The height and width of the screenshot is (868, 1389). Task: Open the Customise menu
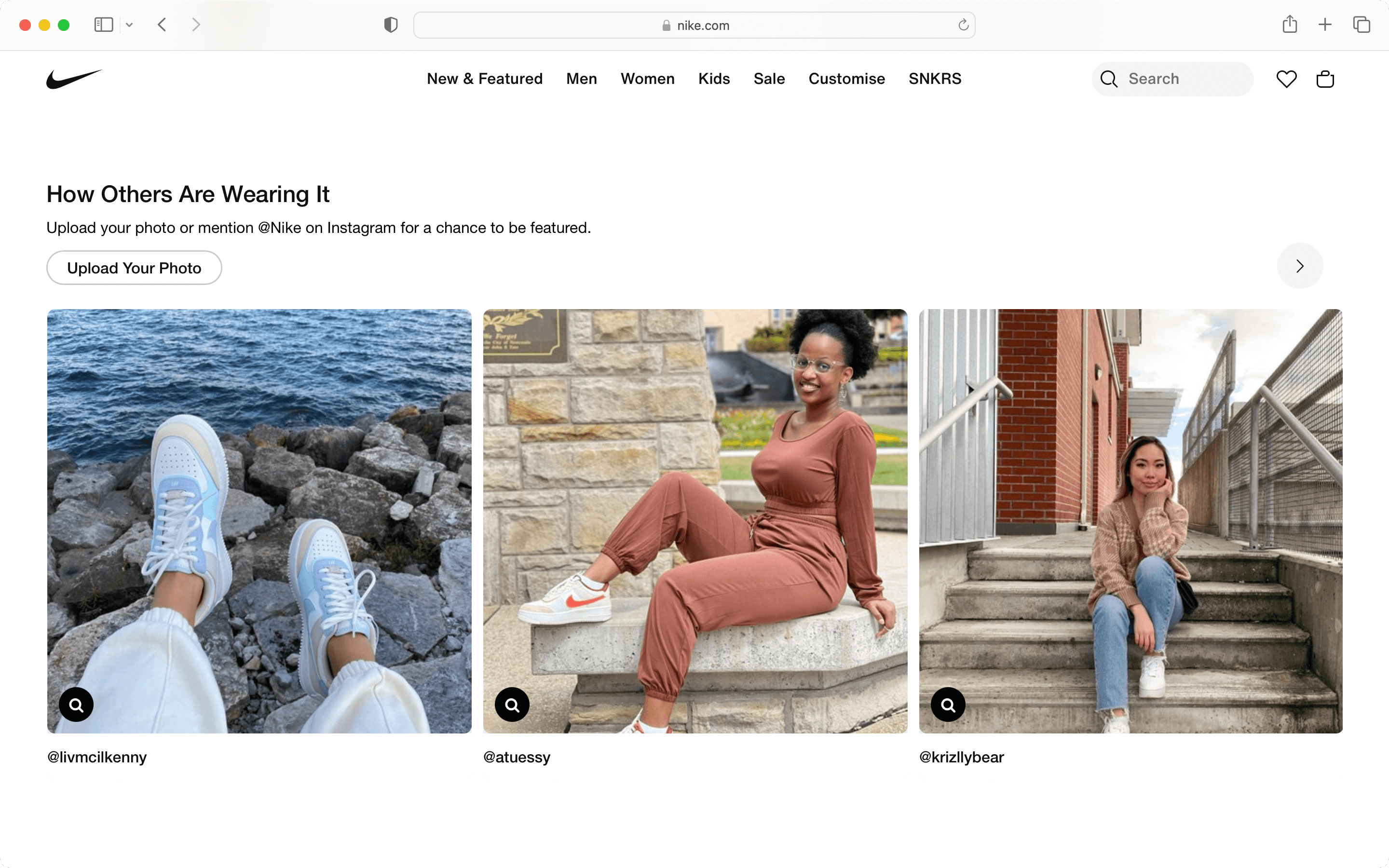click(846, 79)
